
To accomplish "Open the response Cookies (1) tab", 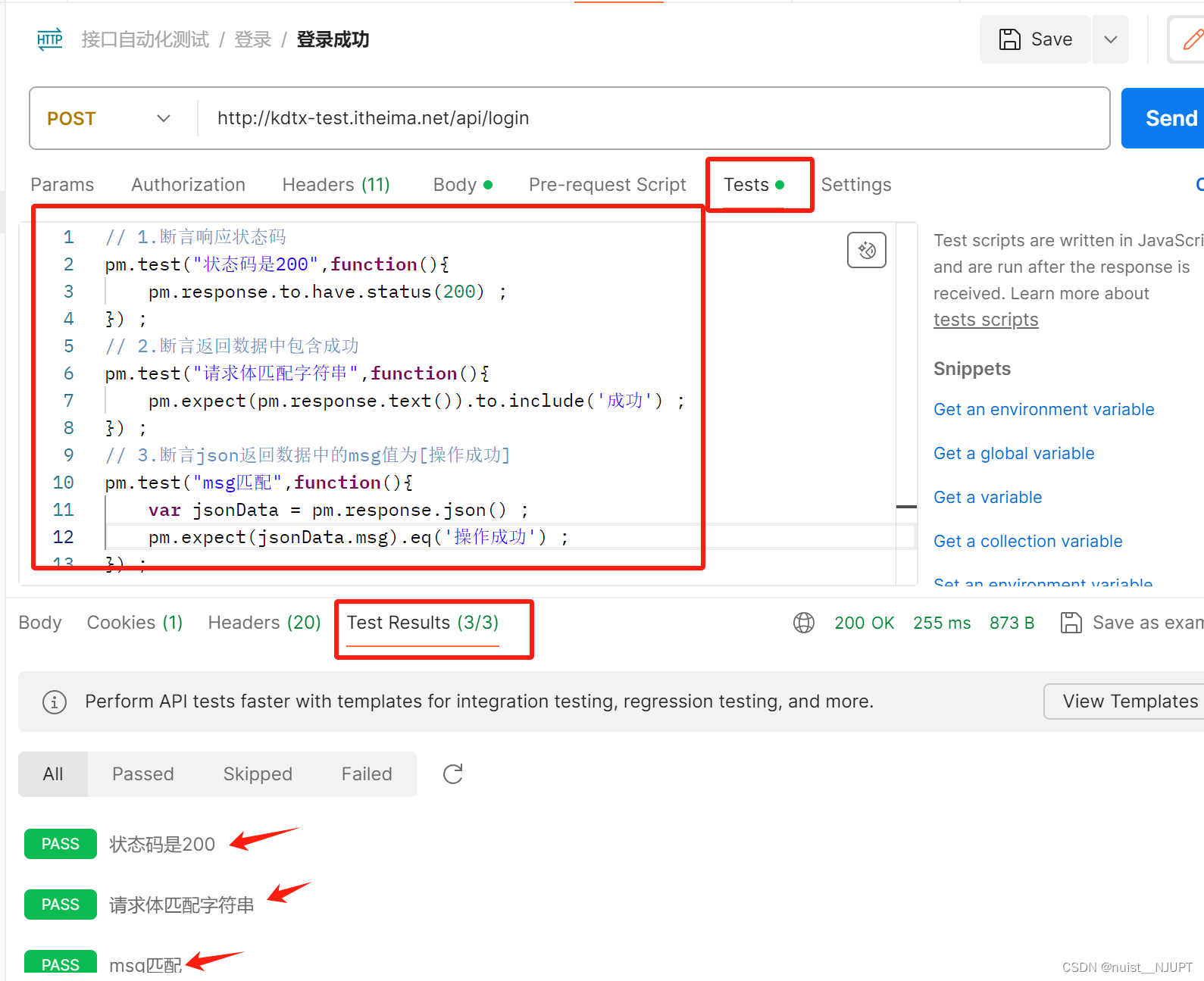I will point(135,623).
